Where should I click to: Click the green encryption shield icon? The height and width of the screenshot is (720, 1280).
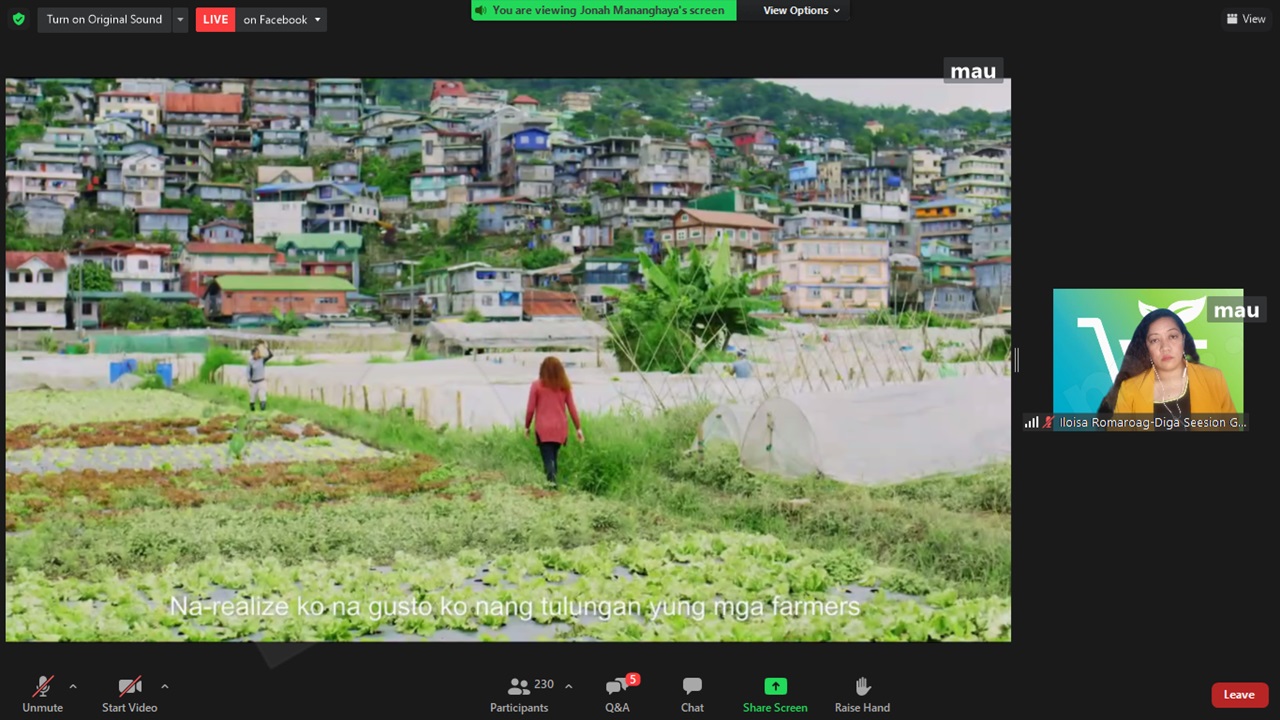[18, 19]
